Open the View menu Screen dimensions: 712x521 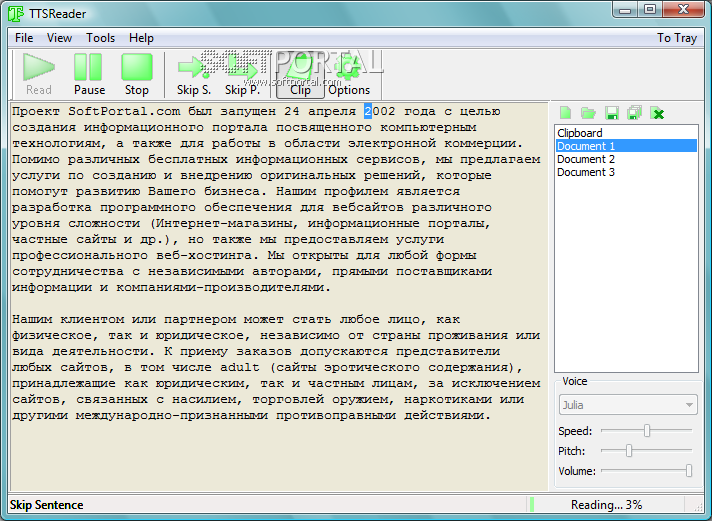click(x=59, y=38)
